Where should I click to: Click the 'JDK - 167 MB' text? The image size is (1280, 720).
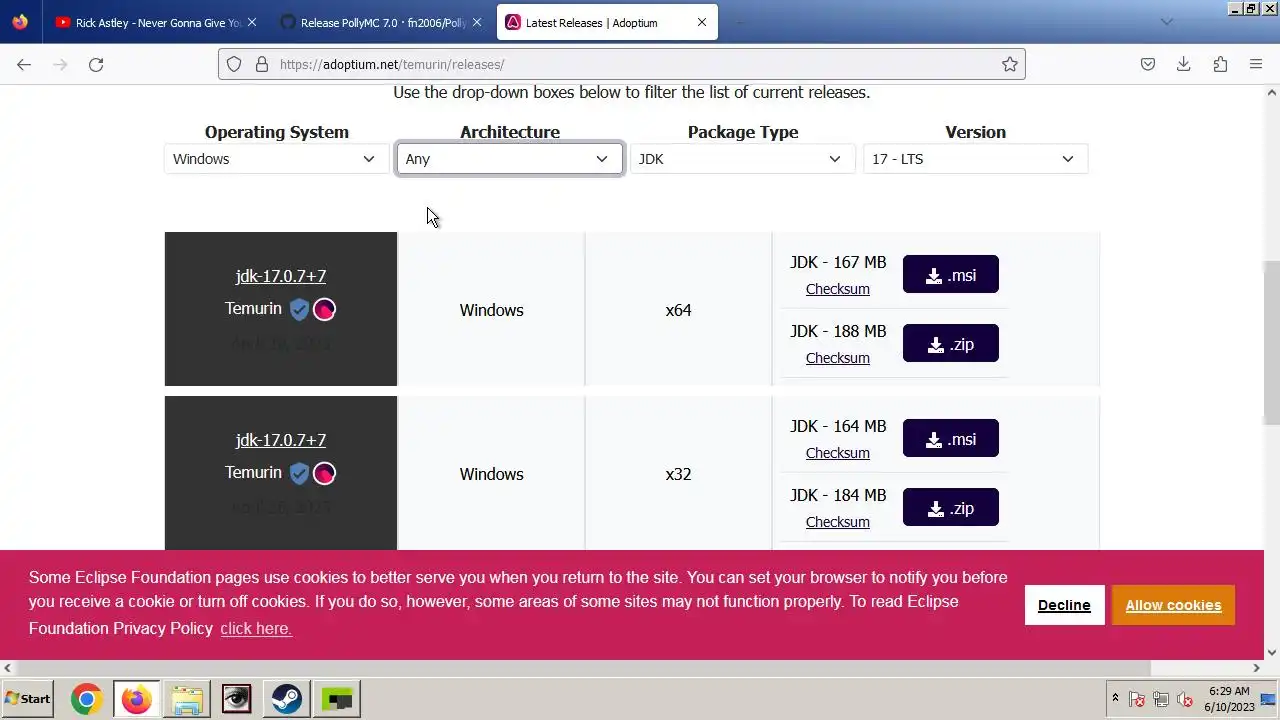(838, 262)
